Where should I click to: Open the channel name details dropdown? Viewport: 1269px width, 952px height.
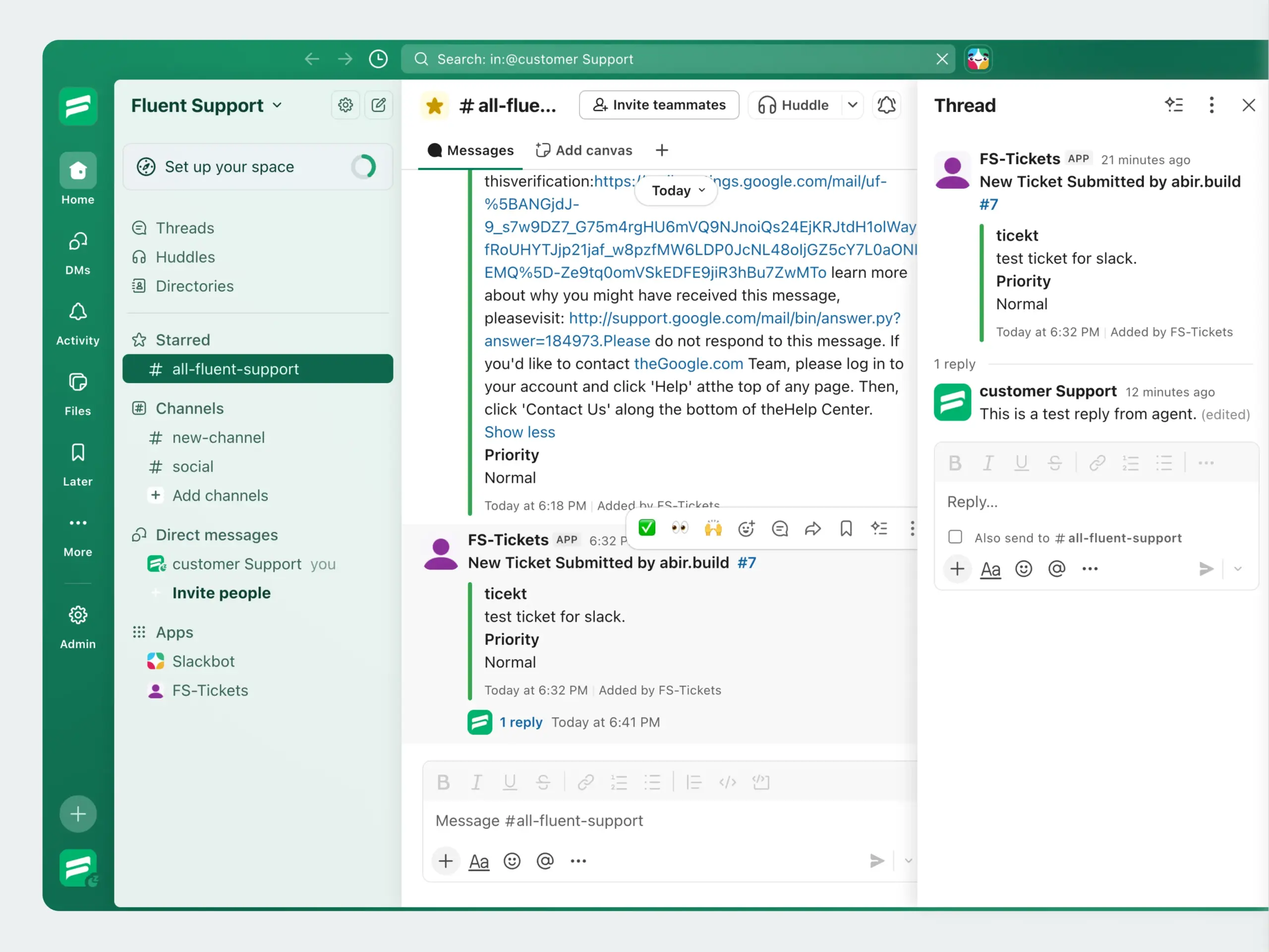click(507, 106)
